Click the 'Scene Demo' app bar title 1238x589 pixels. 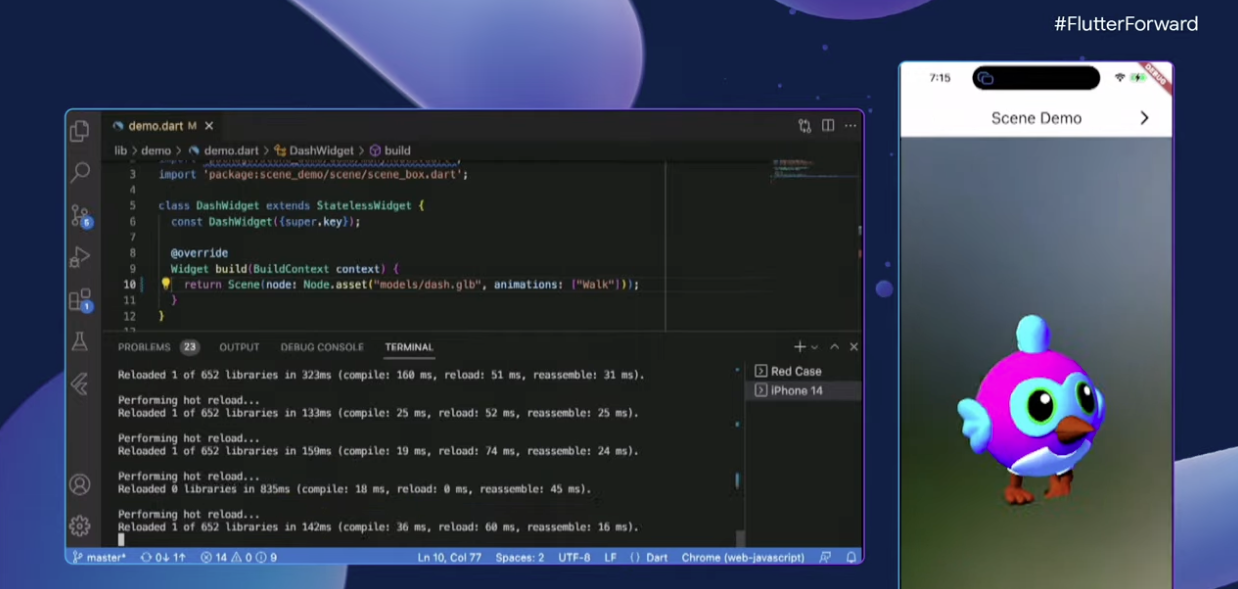(1036, 118)
